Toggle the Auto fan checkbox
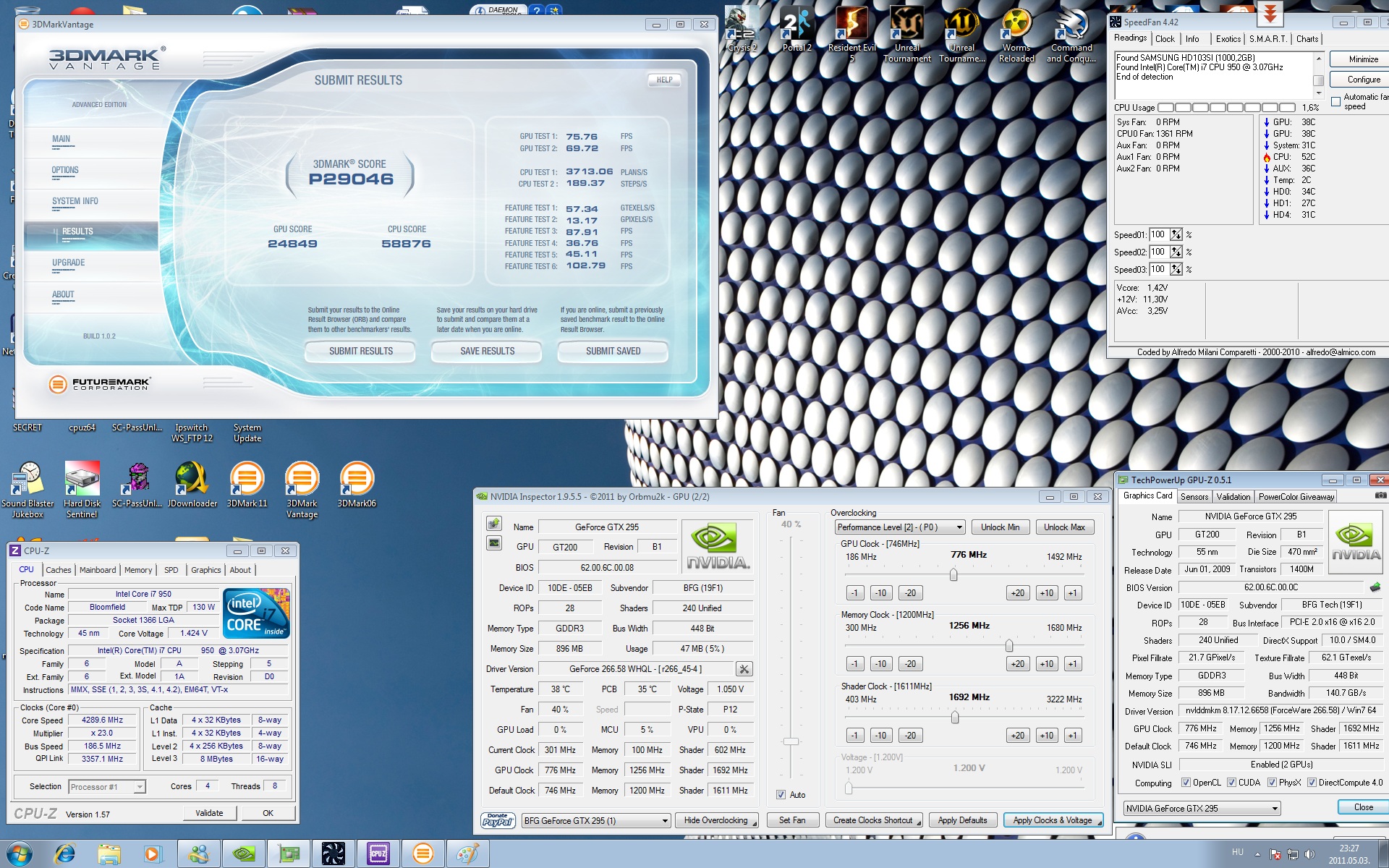The height and width of the screenshot is (868, 1389). pyautogui.click(x=781, y=794)
